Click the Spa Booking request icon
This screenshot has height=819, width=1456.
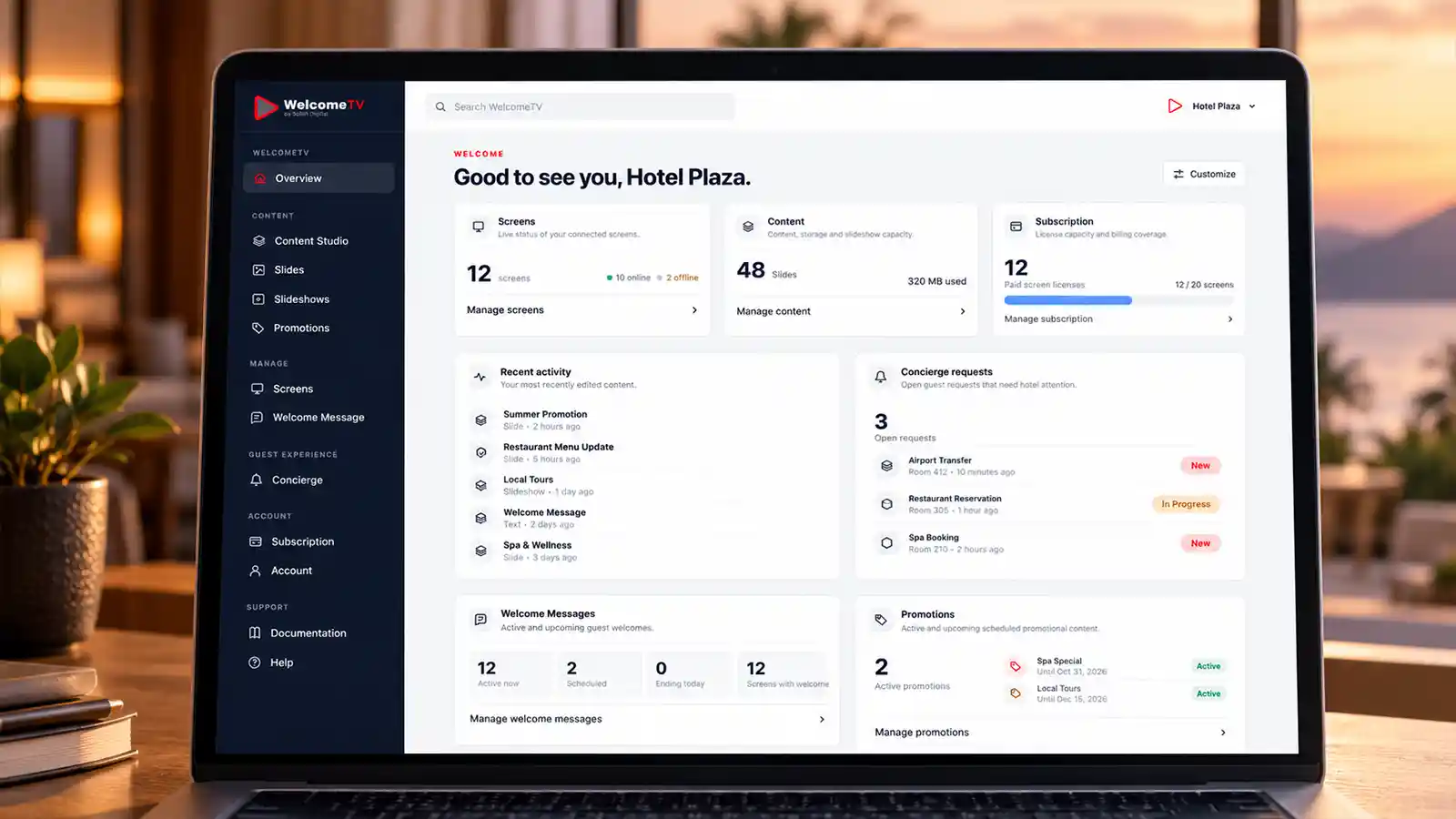[x=886, y=543]
